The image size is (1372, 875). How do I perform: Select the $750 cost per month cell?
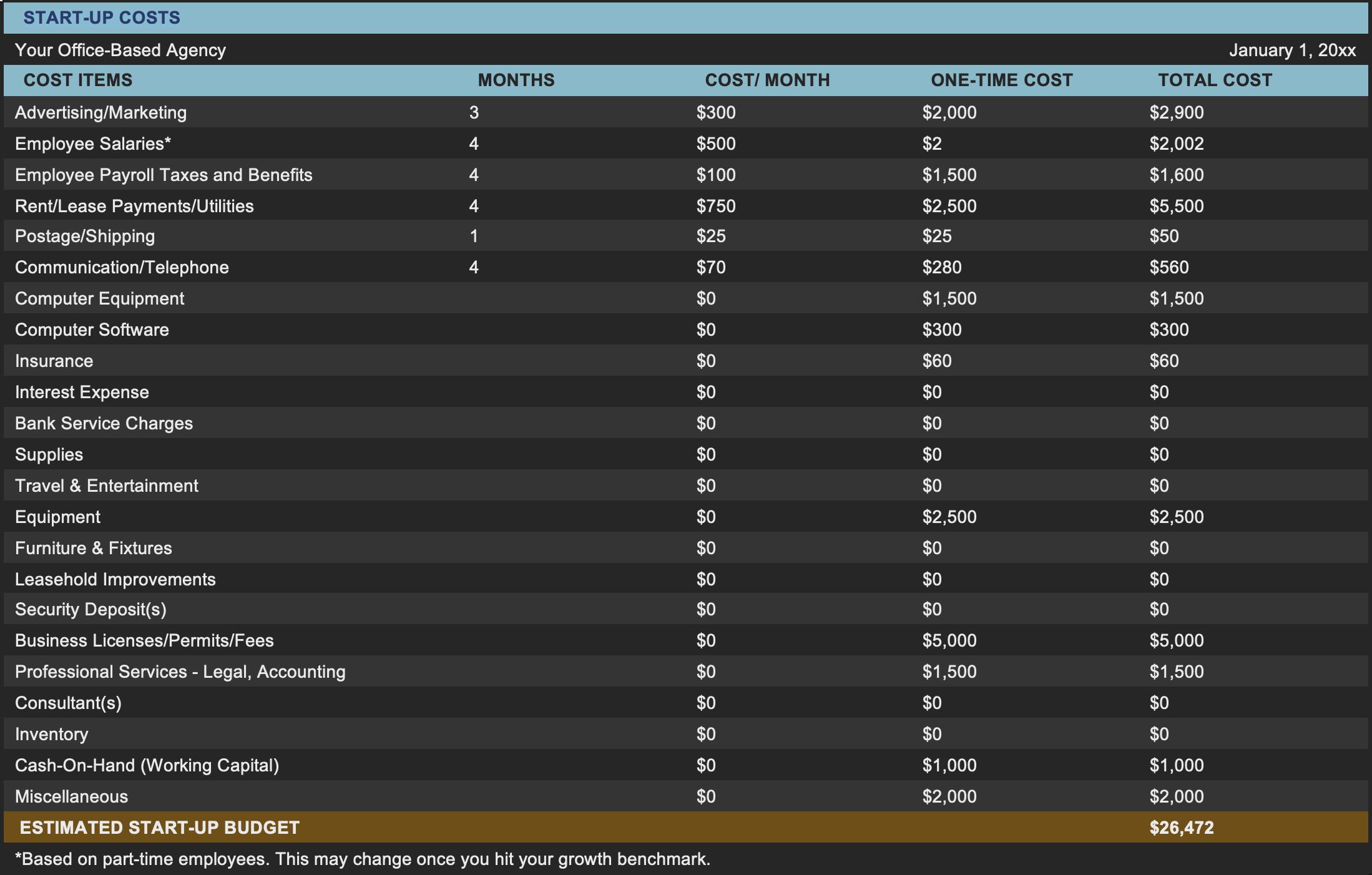coord(716,206)
